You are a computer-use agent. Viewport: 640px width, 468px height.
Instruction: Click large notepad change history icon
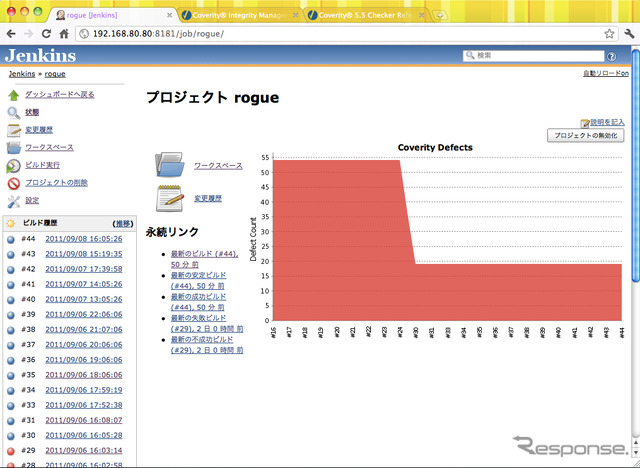tap(169, 198)
